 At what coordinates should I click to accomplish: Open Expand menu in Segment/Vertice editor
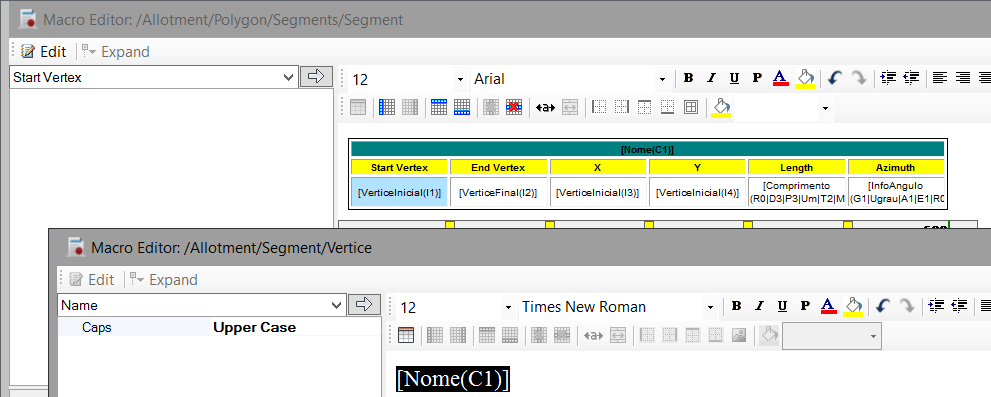[164, 279]
